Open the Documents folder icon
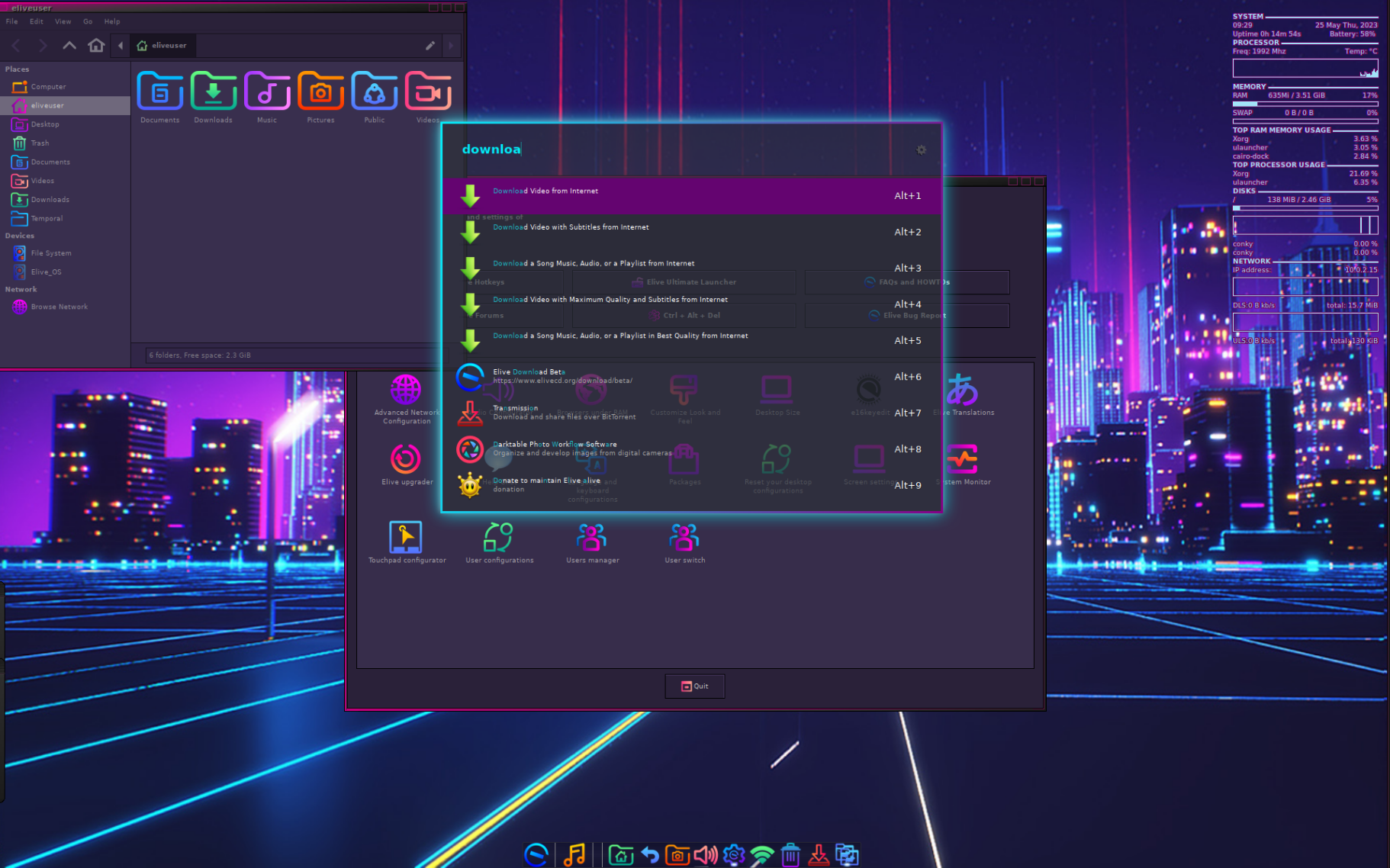 tap(160, 97)
